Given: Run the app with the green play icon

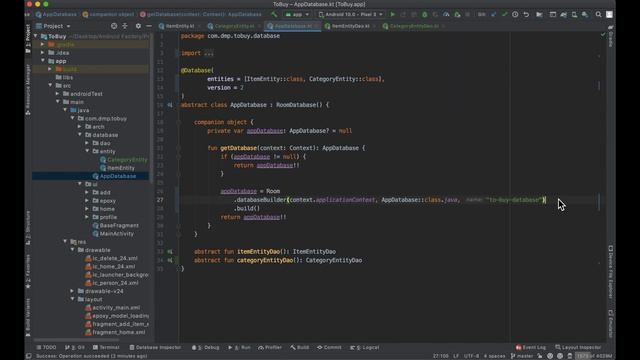Looking at the screenshot, I should pos(393,14).
